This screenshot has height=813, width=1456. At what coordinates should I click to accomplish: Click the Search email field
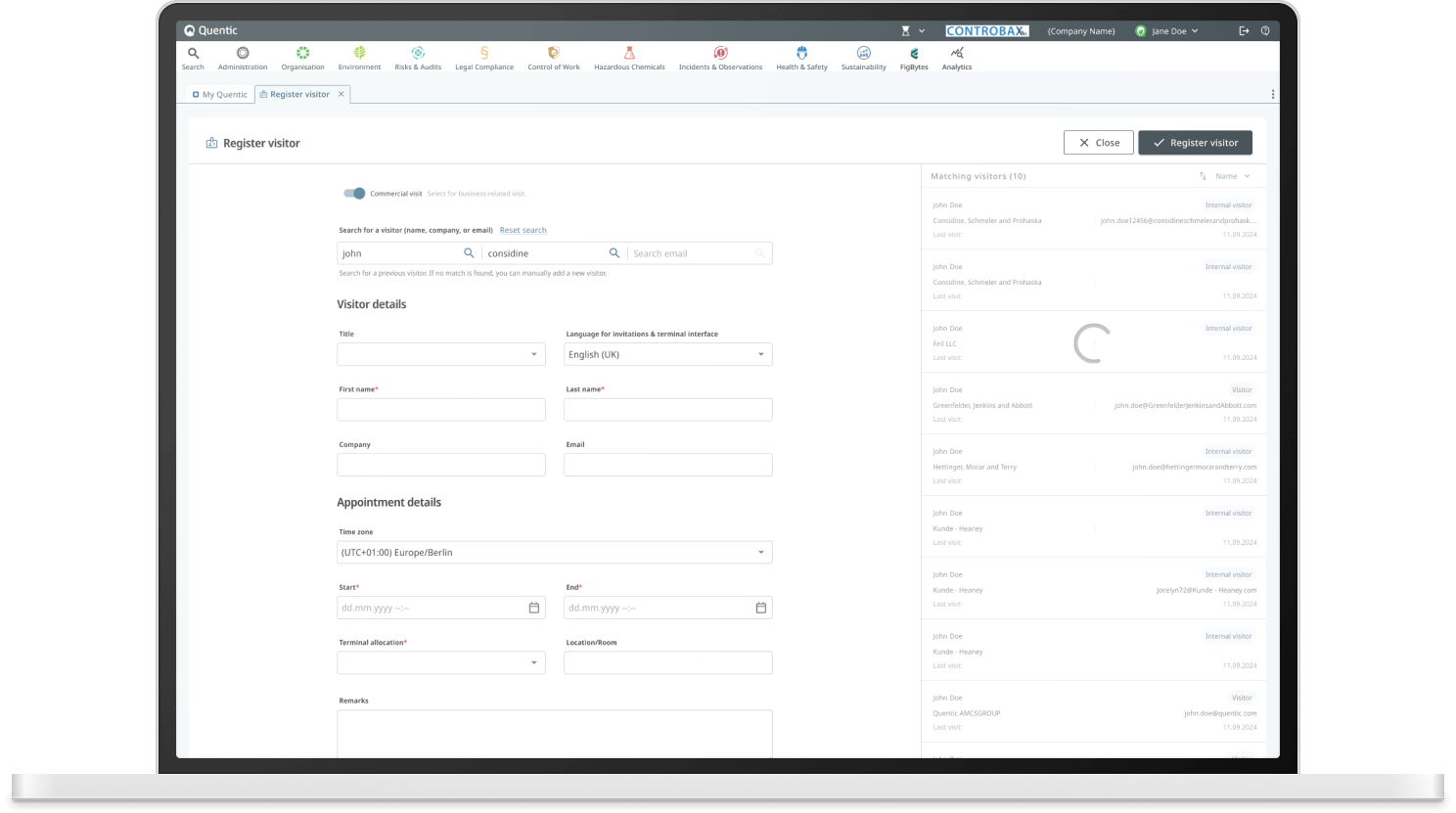690,253
